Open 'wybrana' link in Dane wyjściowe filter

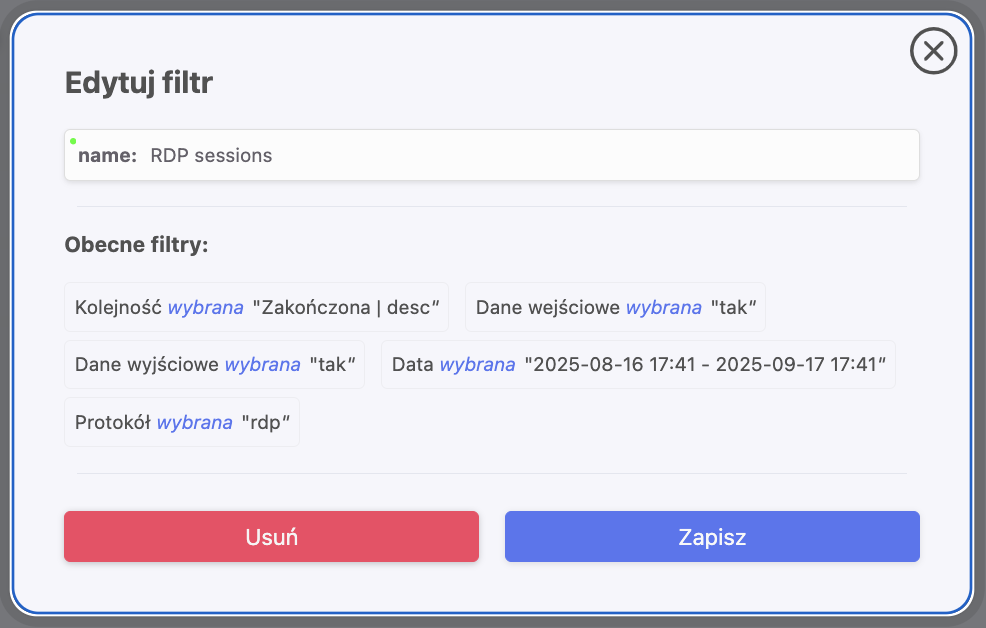tap(262, 364)
